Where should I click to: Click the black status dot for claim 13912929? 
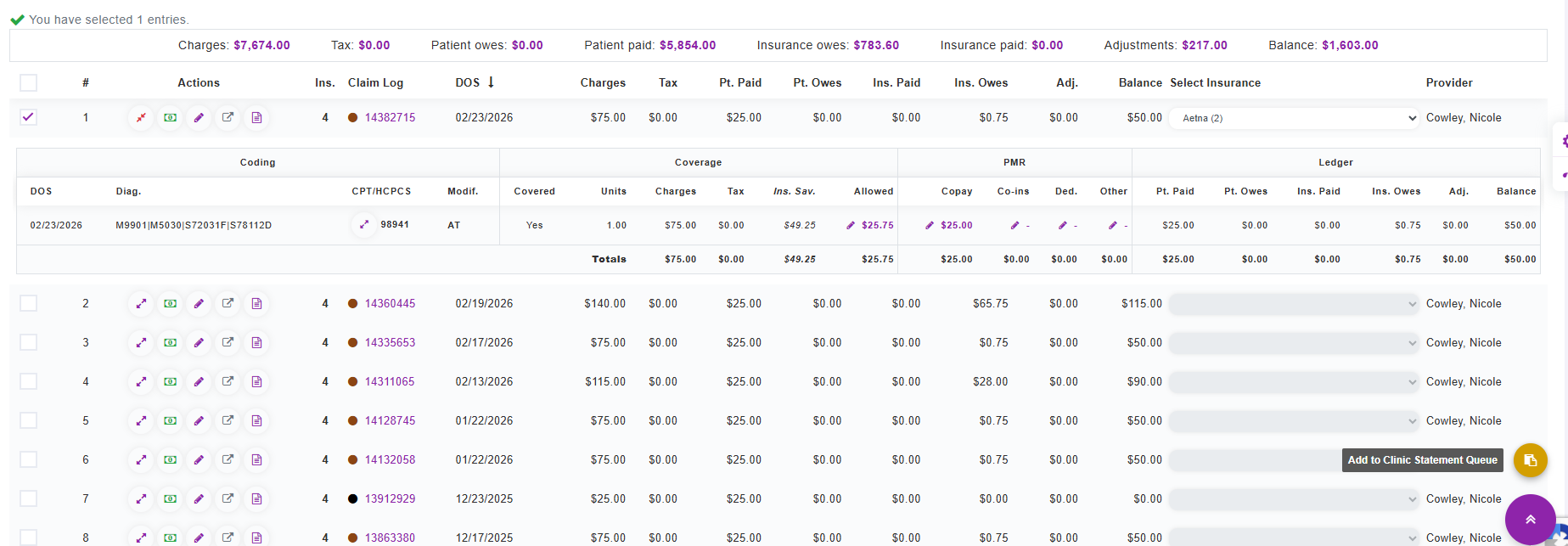(352, 498)
